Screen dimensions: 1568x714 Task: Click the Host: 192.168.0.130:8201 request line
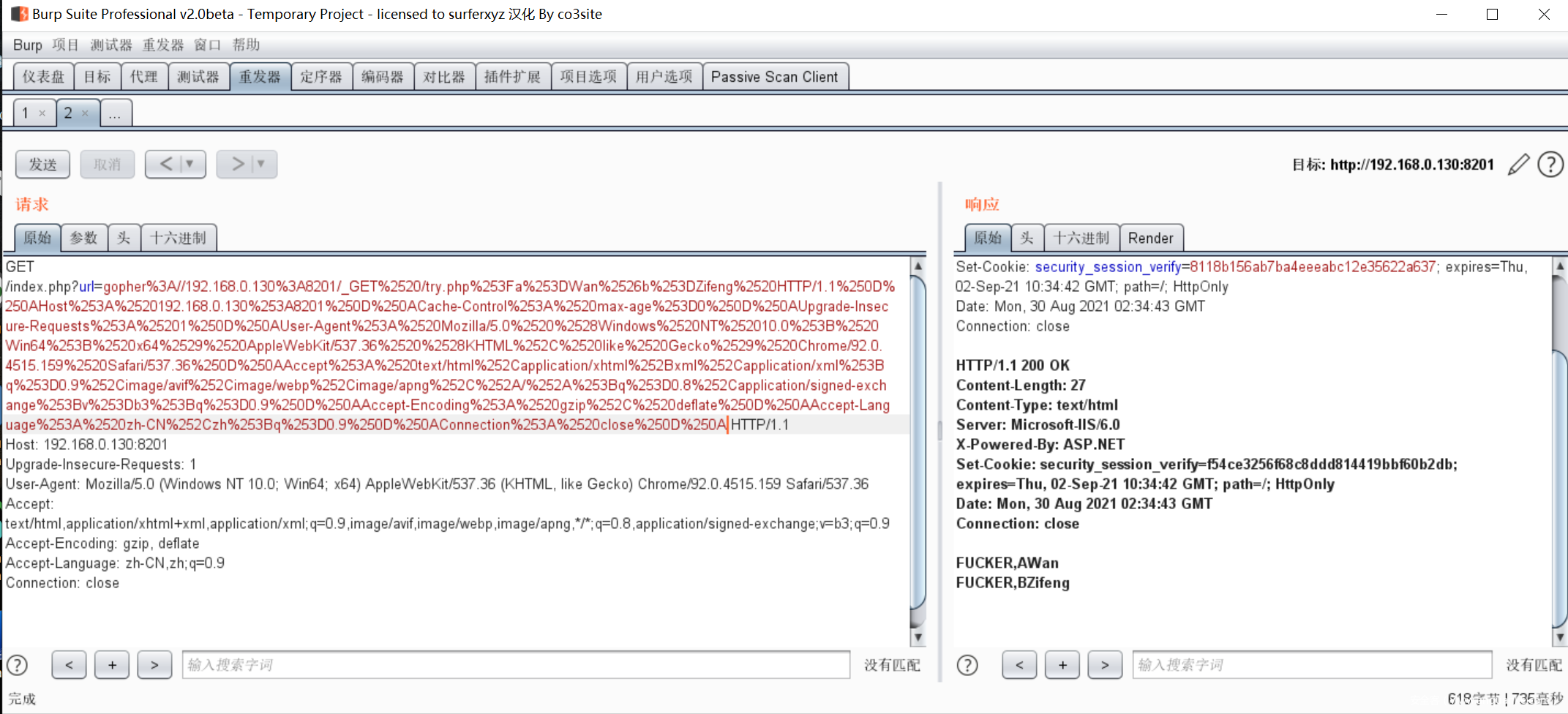tap(86, 445)
